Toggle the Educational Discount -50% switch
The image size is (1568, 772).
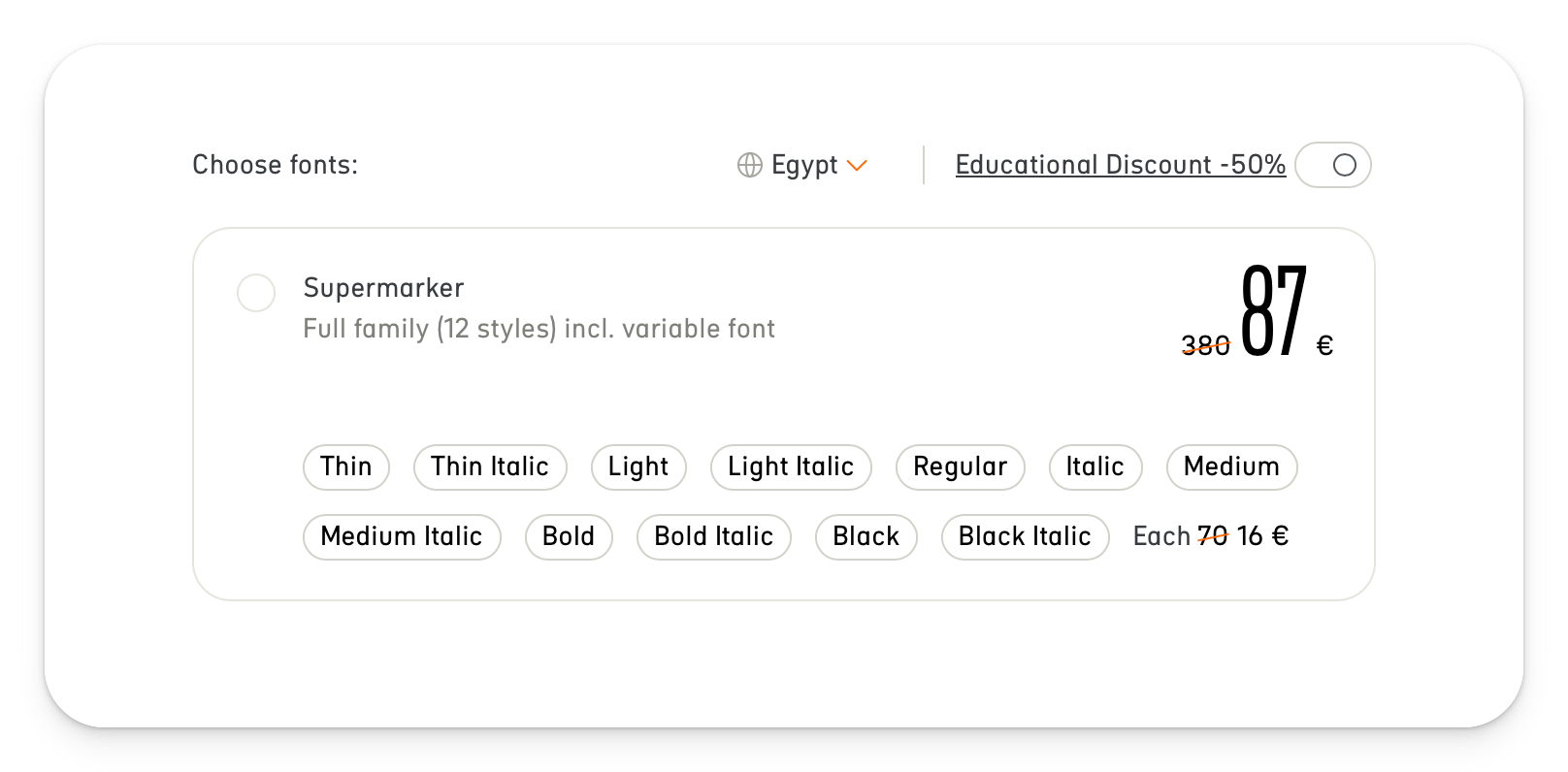(1333, 165)
